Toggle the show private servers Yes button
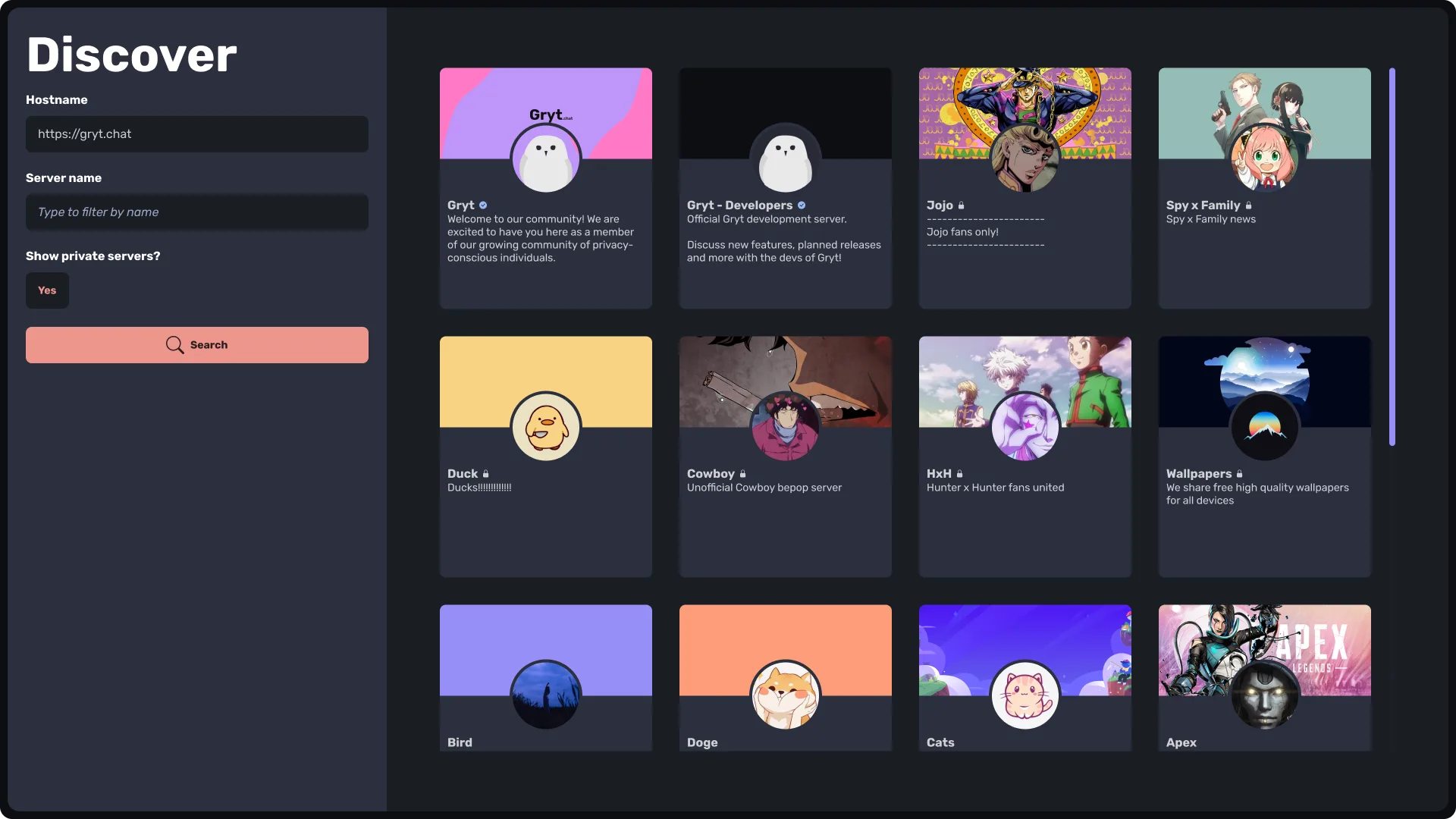This screenshot has width=1456, height=819. [x=47, y=290]
